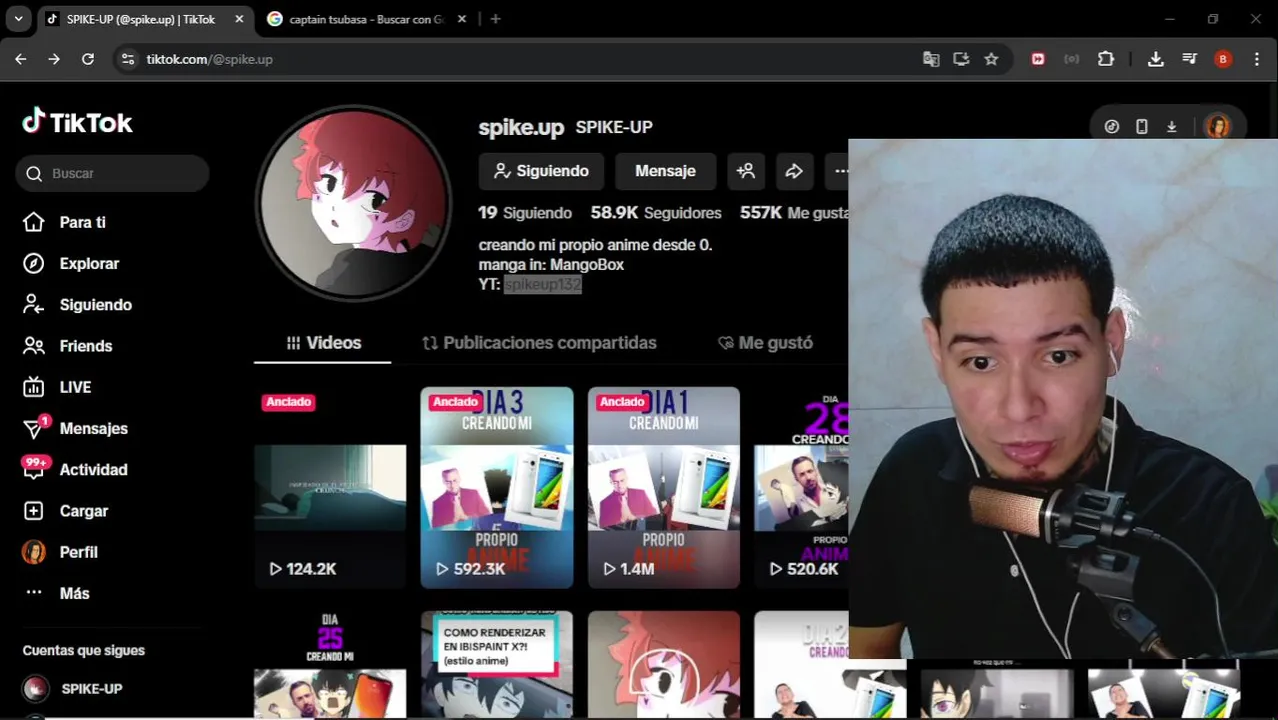
Task: Switch to Publicaciones compartidas tab
Action: click(x=539, y=342)
